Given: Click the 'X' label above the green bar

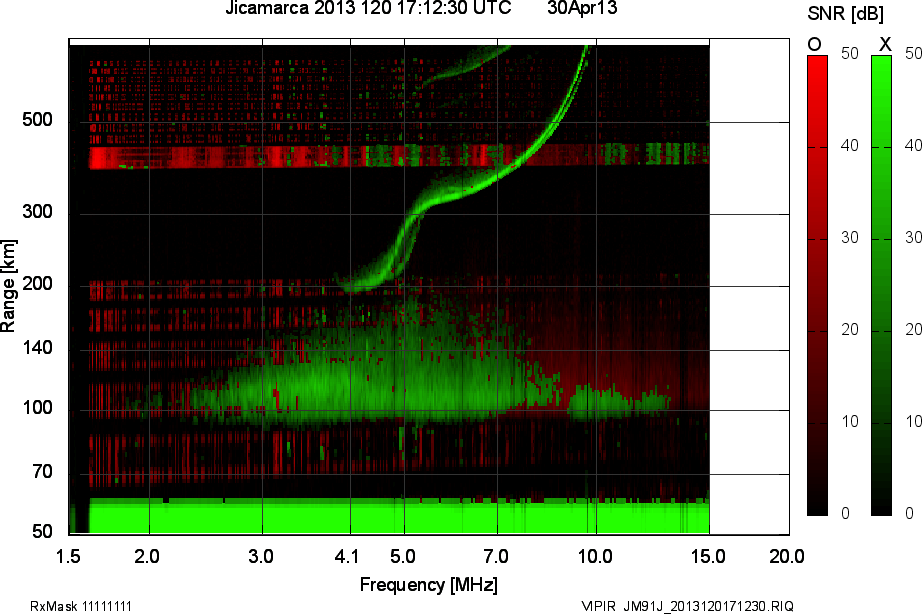Looking at the screenshot, I should pos(884,44).
